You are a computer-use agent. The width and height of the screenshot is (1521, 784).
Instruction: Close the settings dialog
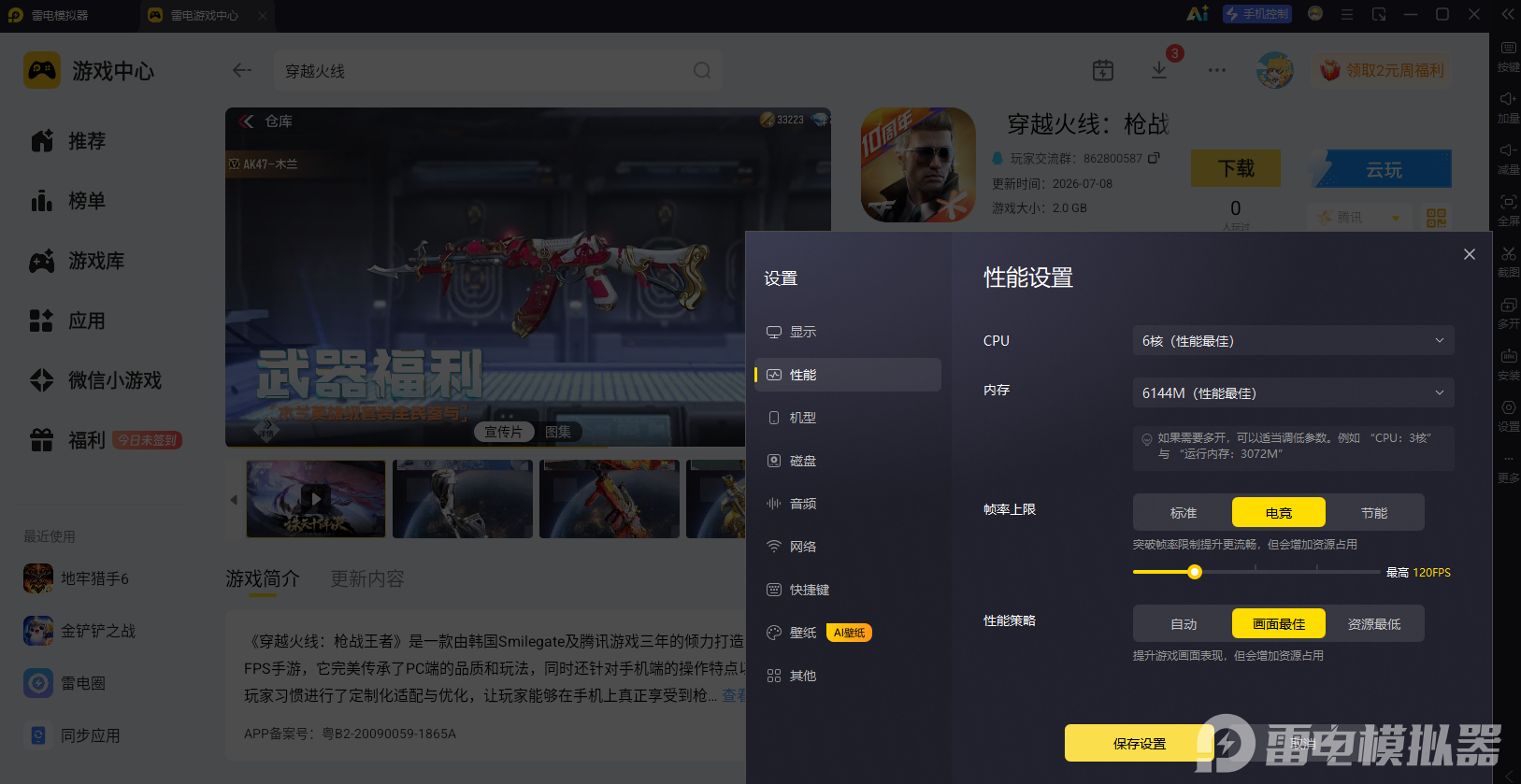click(x=1470, y=254)
